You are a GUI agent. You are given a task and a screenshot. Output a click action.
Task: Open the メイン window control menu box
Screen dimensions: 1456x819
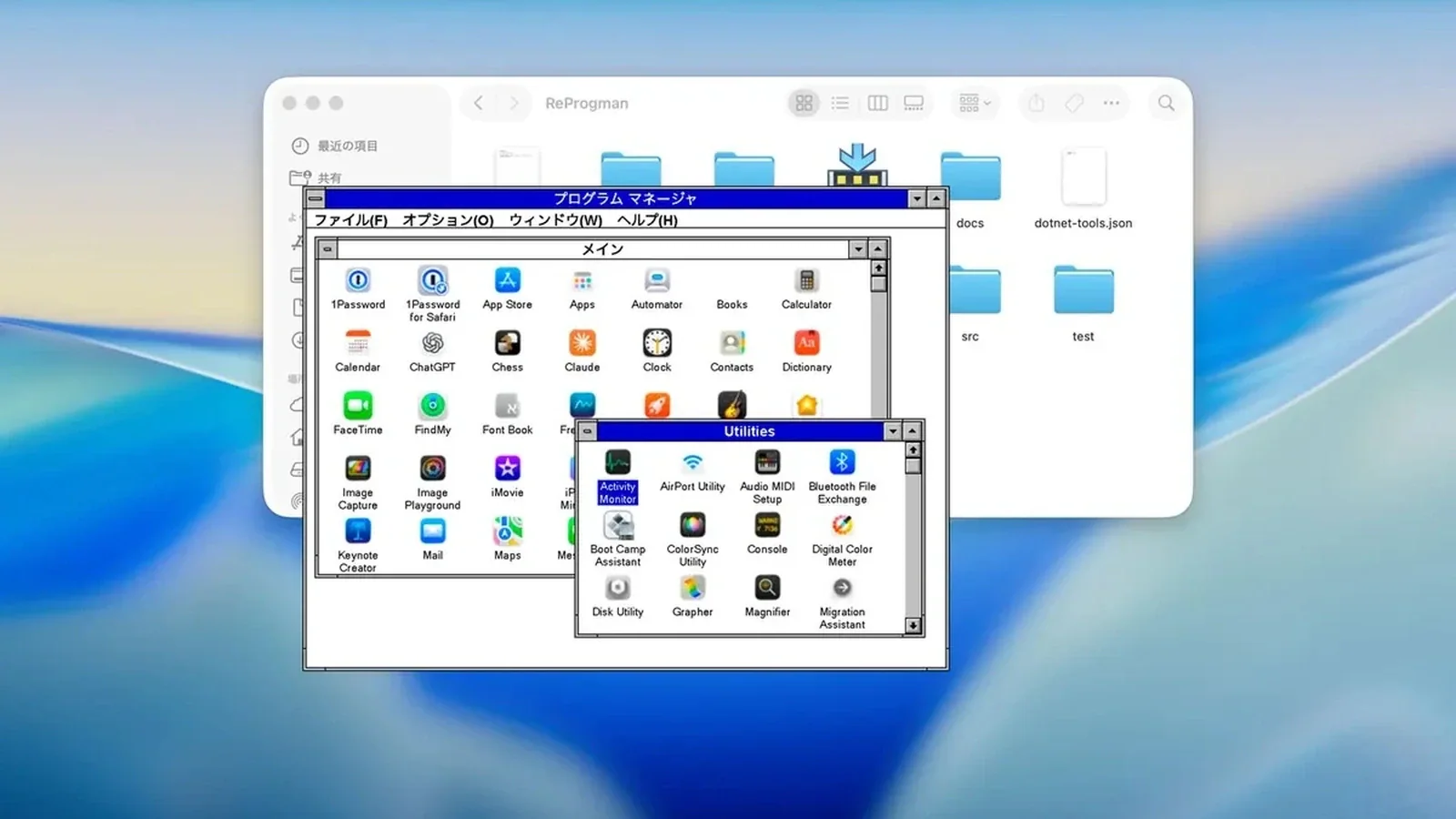coord(328,249)
